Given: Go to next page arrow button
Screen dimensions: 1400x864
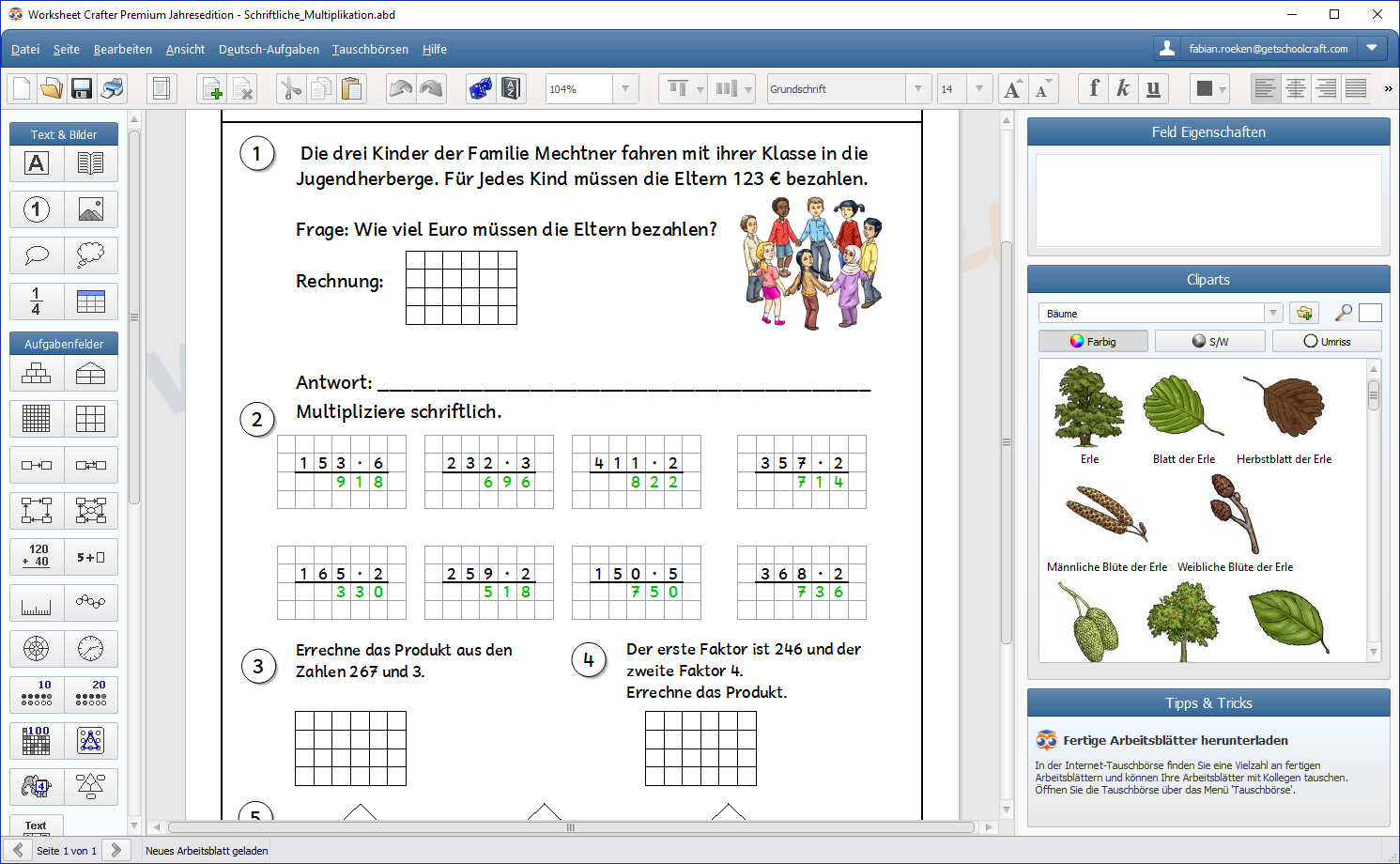Looking at the screenshot, I should tap(116, 850).
